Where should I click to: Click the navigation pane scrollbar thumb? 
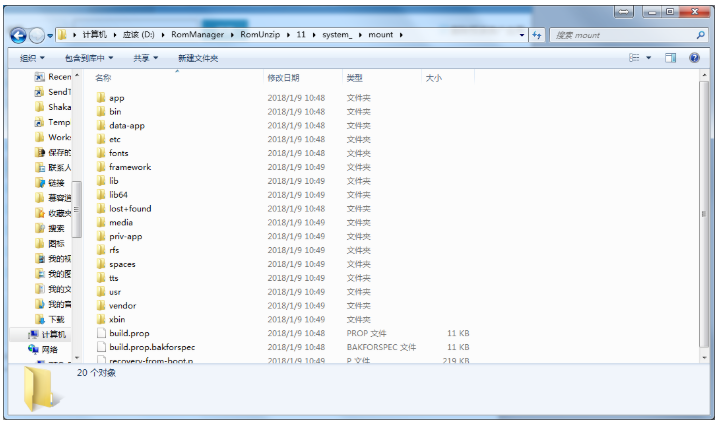pos(77,209)
